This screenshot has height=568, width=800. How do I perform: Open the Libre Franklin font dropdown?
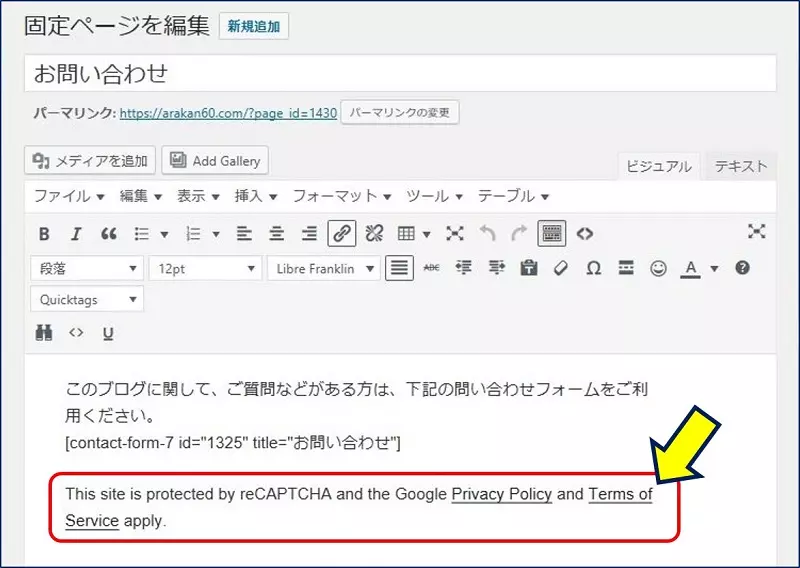coord(323,268)
